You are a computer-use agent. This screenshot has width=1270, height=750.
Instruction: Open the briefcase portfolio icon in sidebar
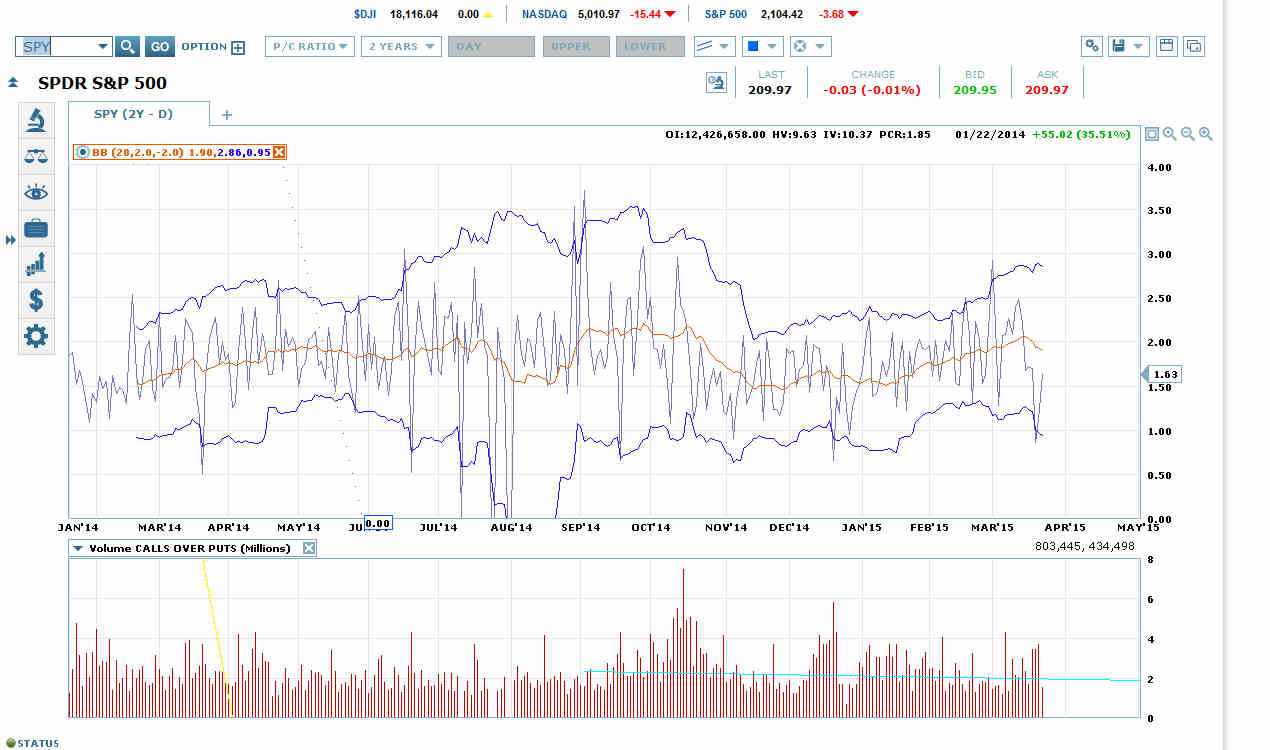pyautogui.click(x=36, y=228)
